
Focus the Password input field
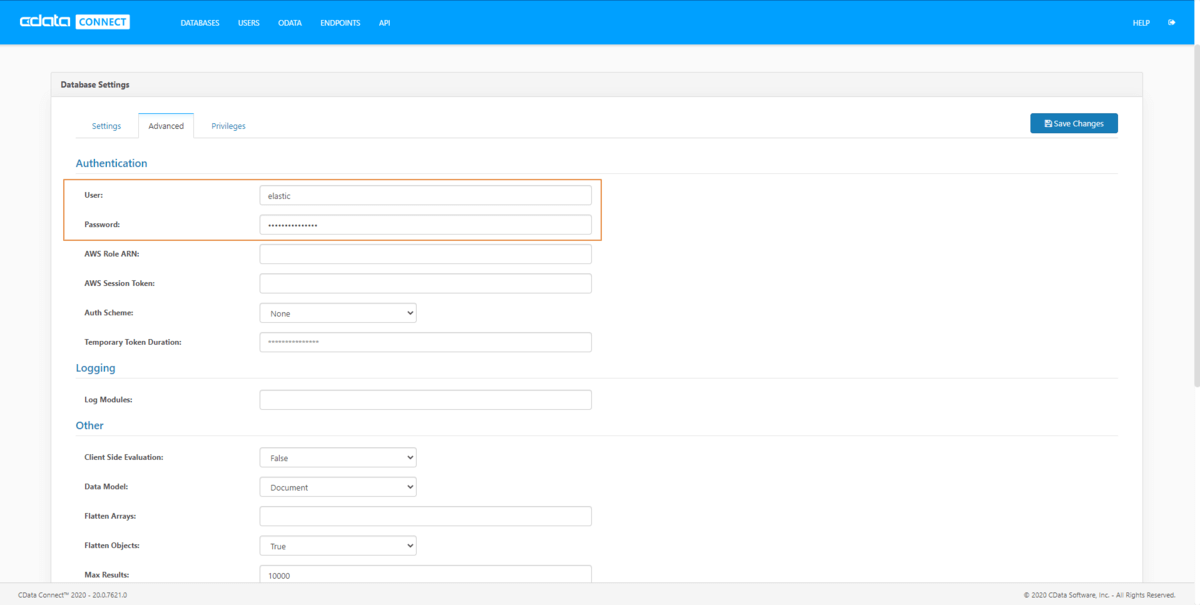425,225
